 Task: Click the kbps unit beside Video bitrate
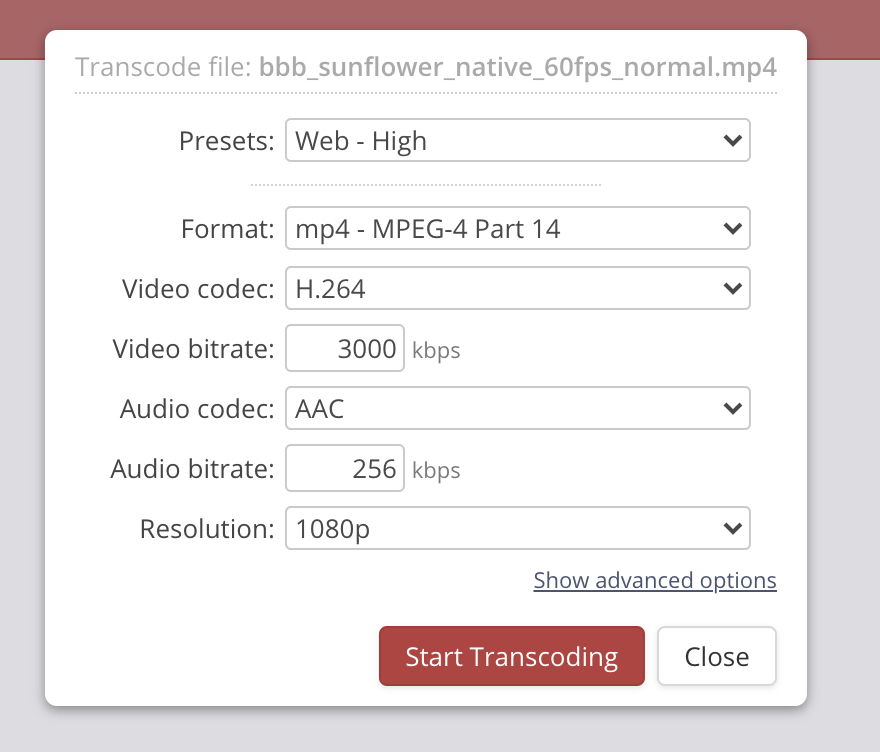[436, 351]
